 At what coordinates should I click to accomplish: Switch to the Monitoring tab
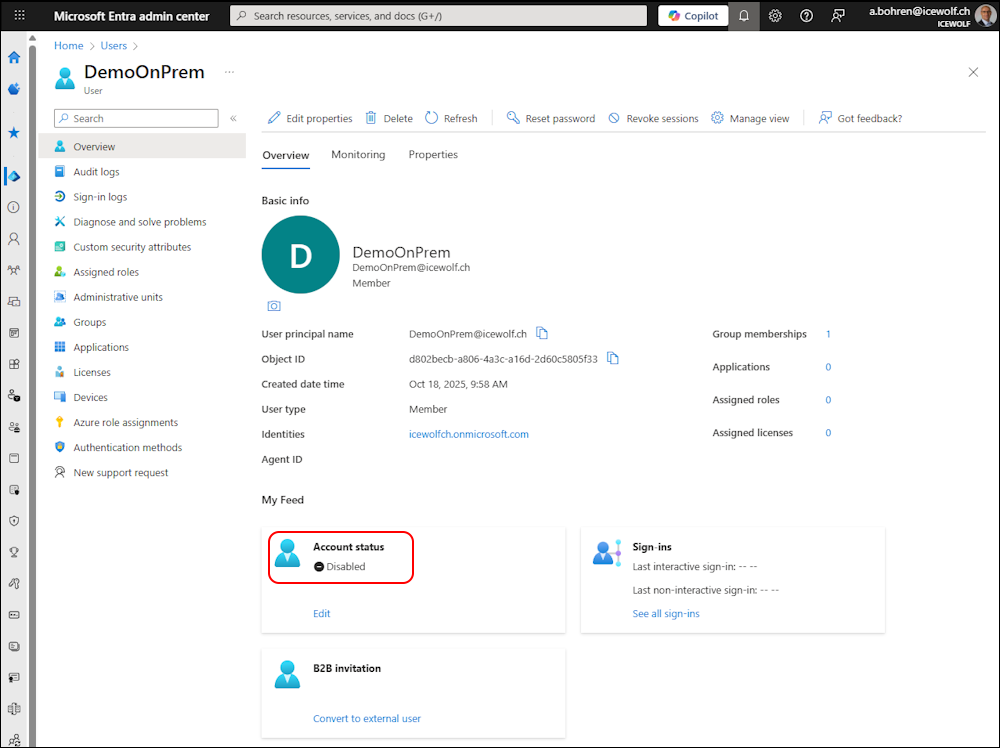358,155
